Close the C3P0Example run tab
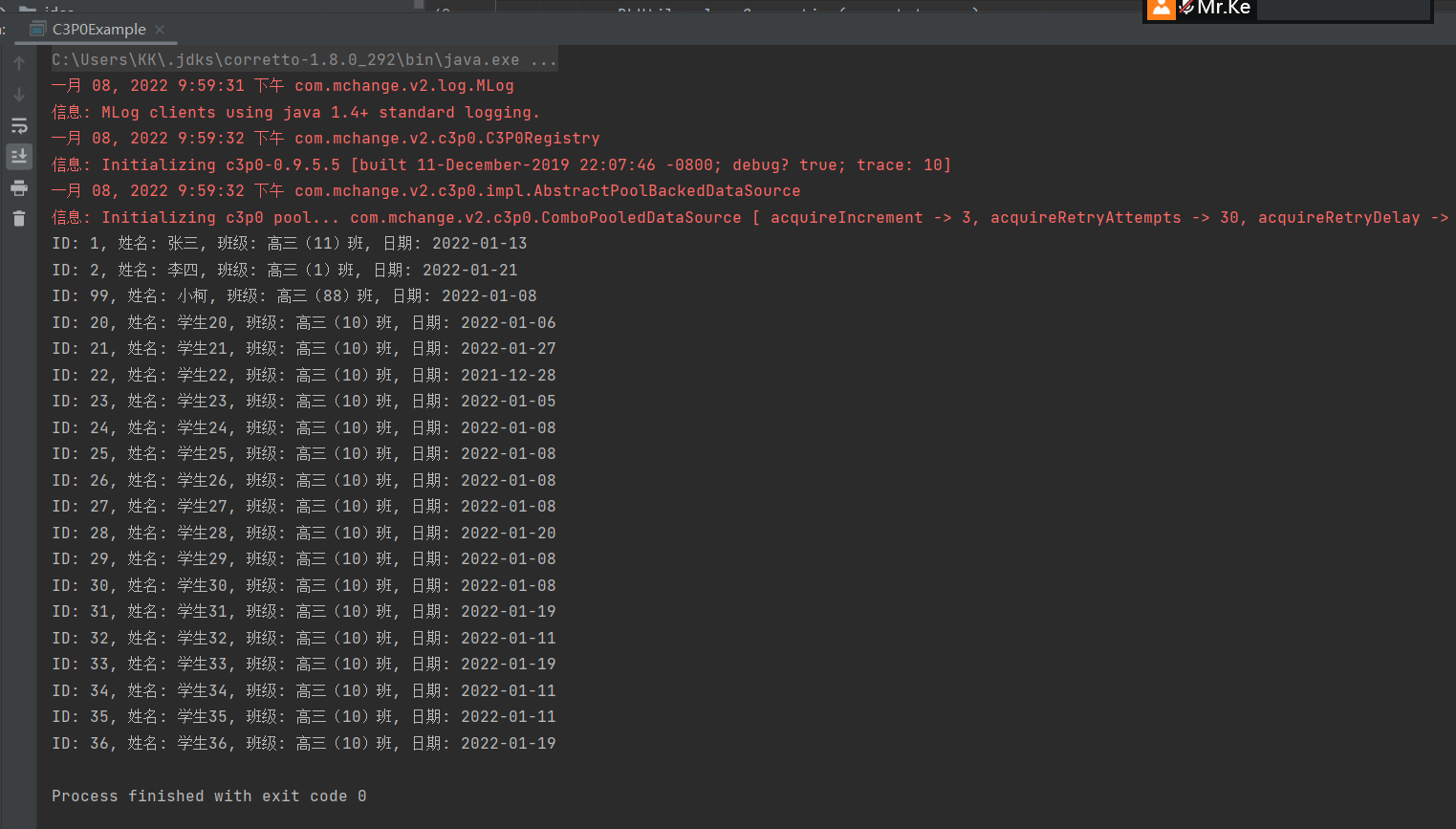Screen dimensions: 1456x829 (160, 30)
